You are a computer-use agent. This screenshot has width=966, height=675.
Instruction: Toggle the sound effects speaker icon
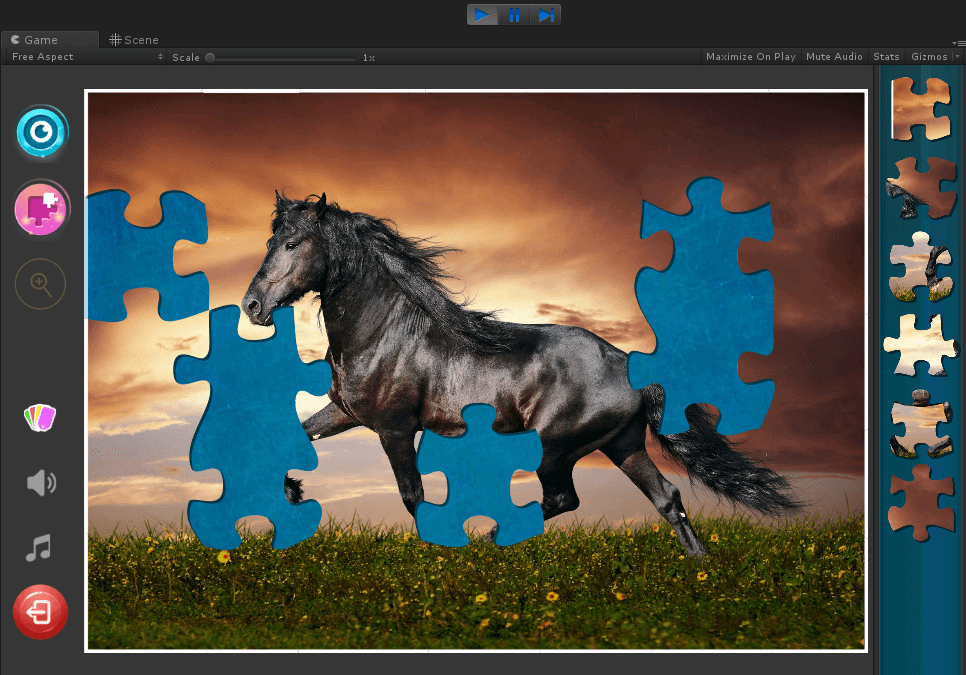click(40, 482)
